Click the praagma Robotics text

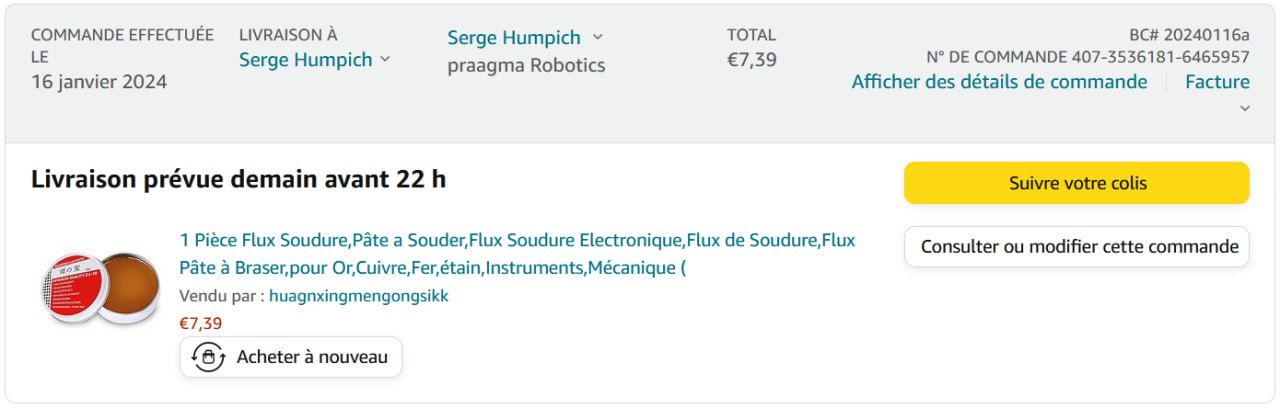(526, 66)
